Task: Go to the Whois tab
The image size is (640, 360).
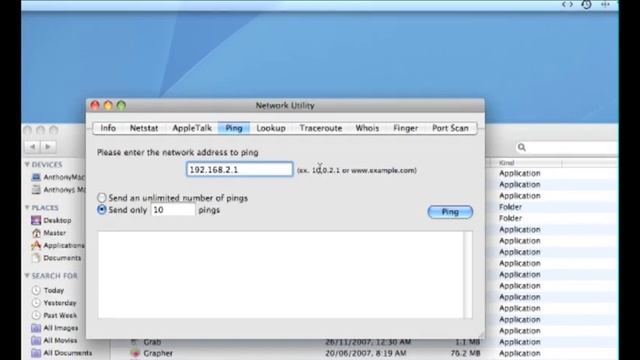Action: (x=367, y=128)
